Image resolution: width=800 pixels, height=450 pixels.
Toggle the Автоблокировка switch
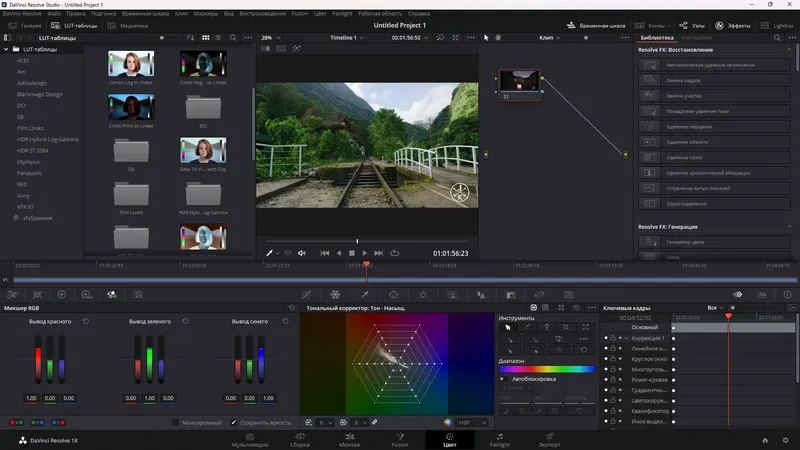tap(503, 379)
